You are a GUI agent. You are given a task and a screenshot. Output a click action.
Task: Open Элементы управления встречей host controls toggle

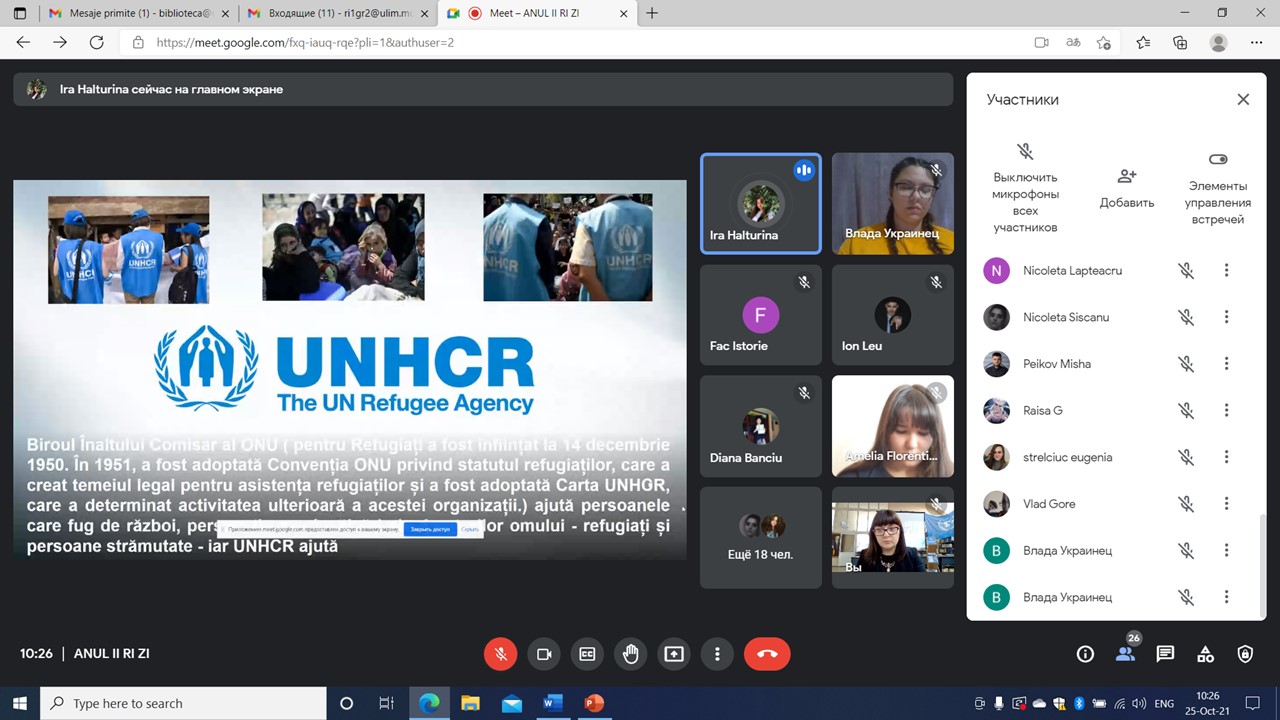click(x=1218, y=159)
